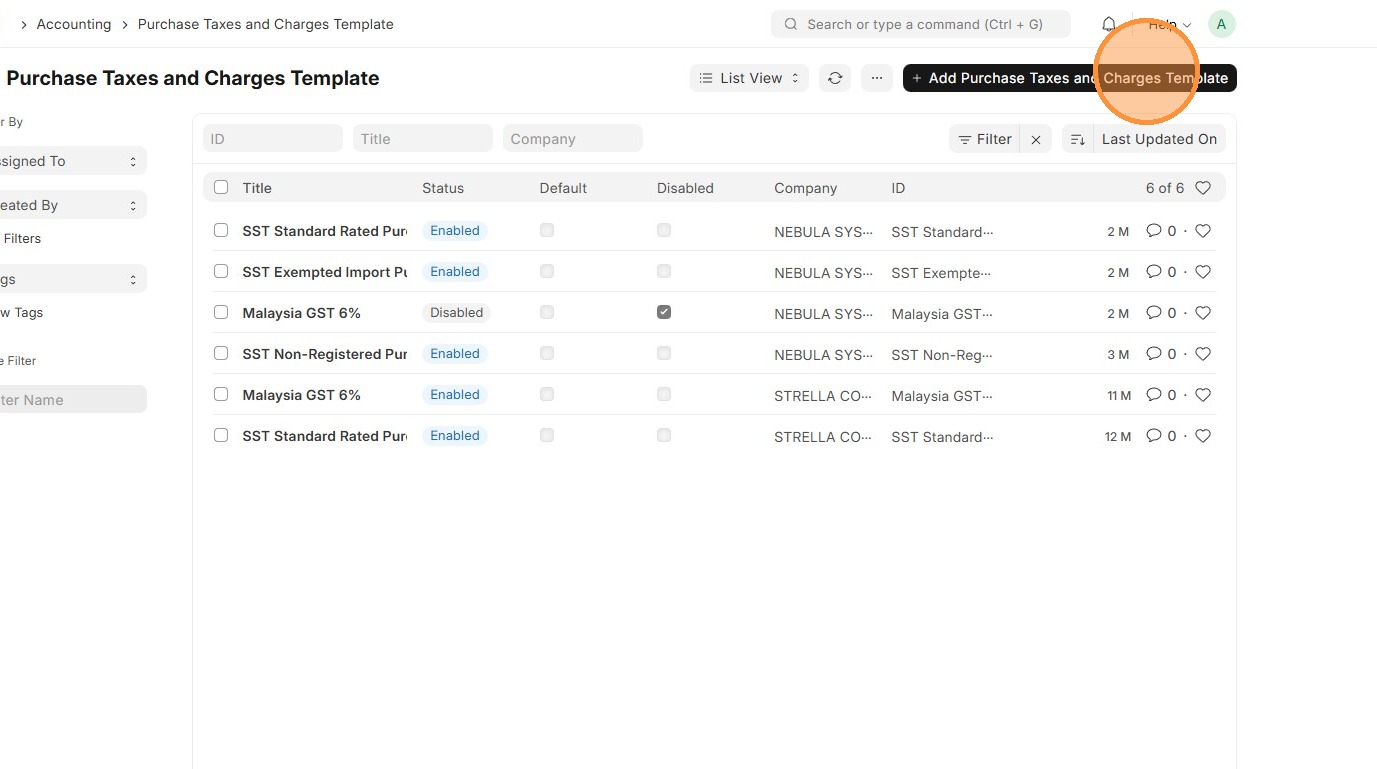Viewport: 1377px width, 769px height.
Task: Open comments on SST Exempted Import row
Action: 1161,272
